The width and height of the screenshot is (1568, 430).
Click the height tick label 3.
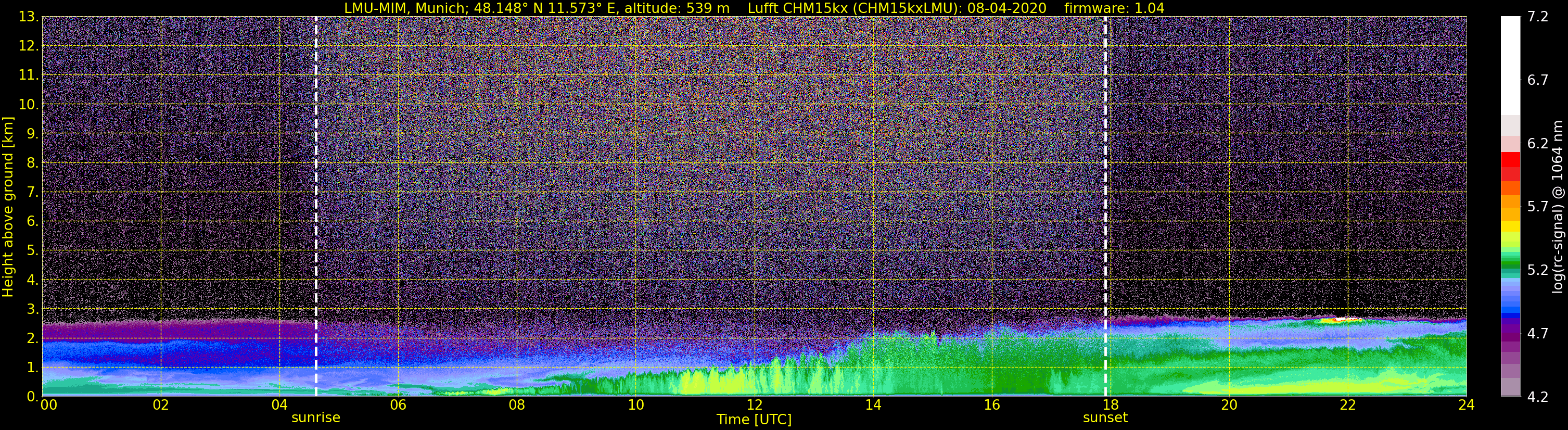(x=32, y=309)
